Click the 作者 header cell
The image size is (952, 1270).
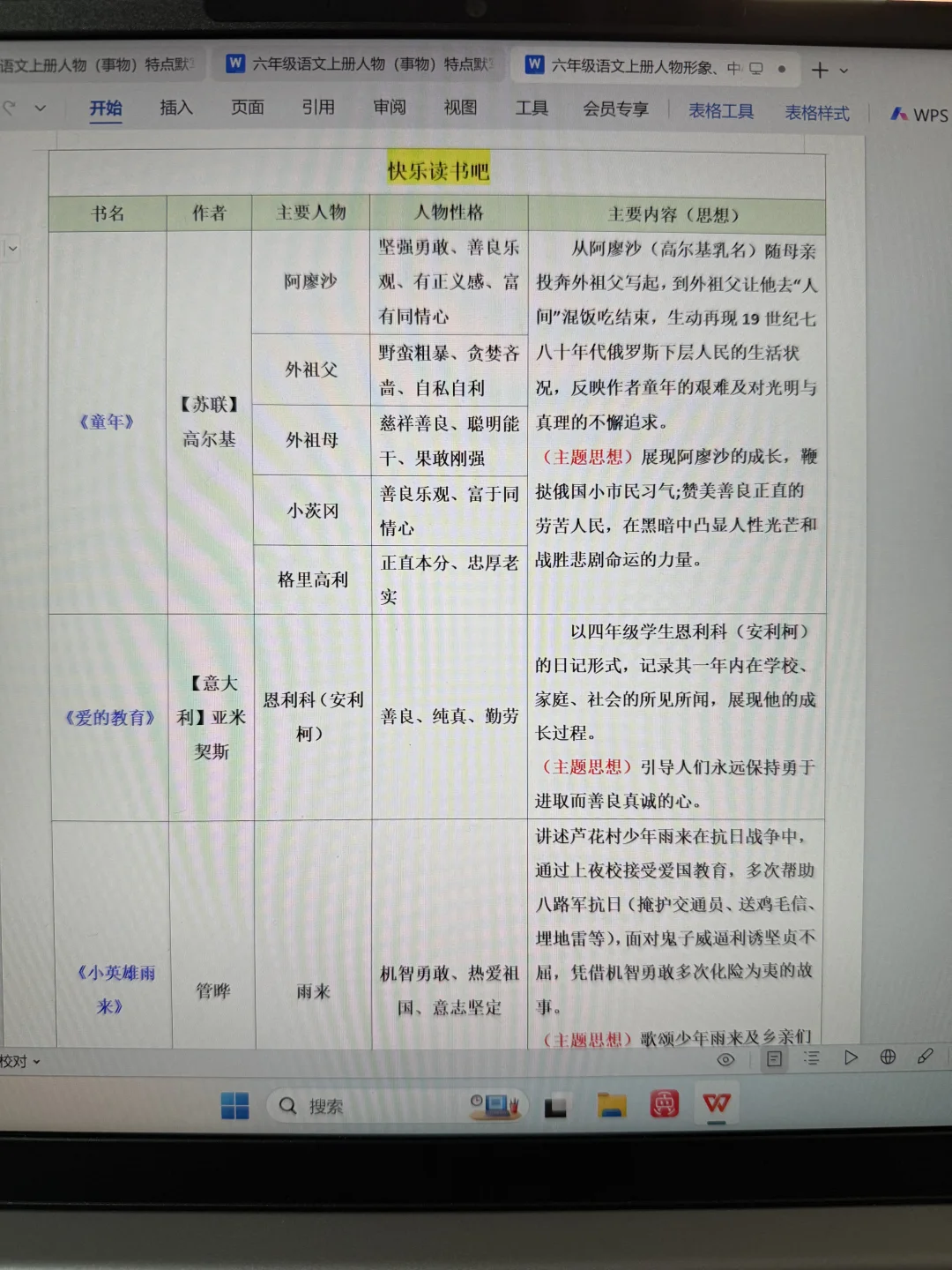pos(209,213)
